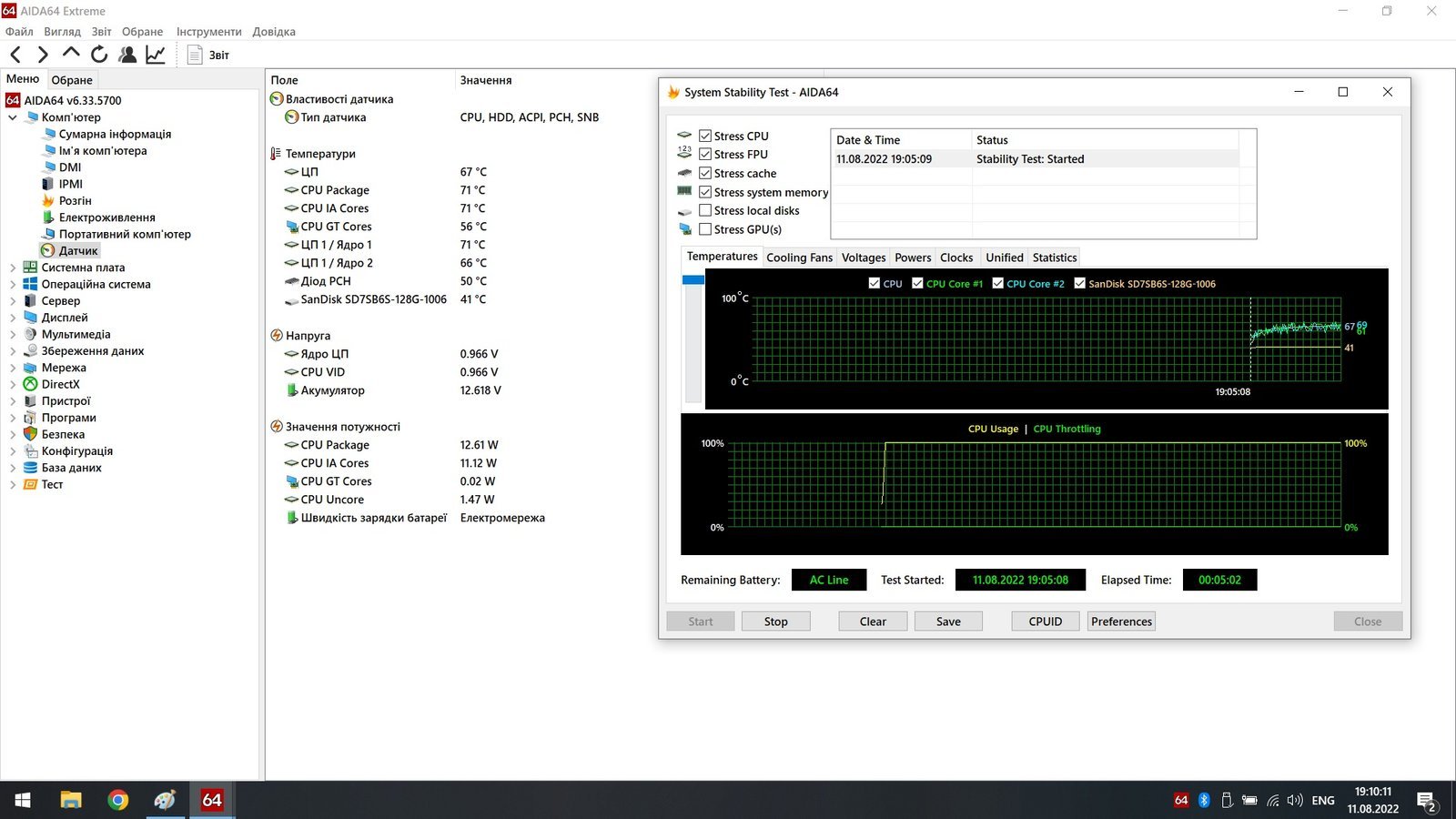Expand the Системна плата node

(x=13, y=268)
